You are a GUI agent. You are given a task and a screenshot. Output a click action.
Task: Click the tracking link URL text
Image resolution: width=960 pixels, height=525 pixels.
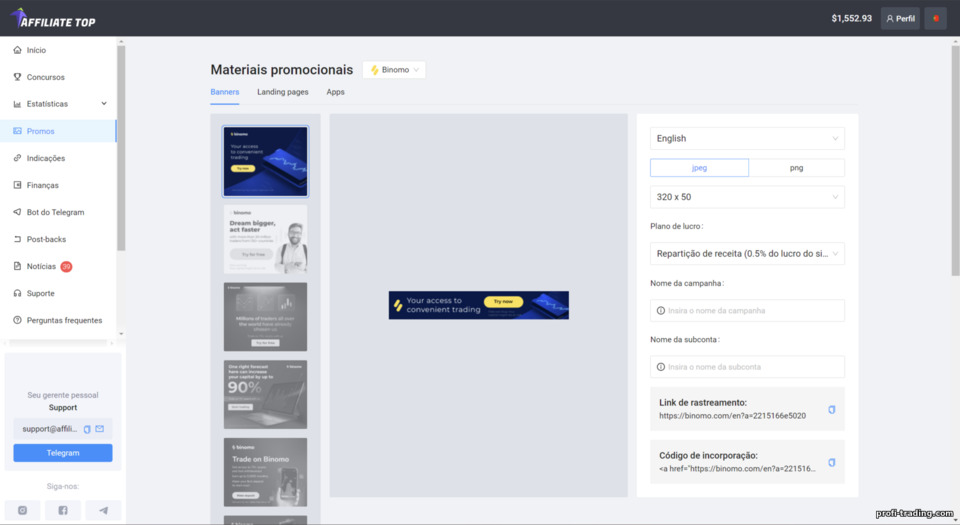732,415
